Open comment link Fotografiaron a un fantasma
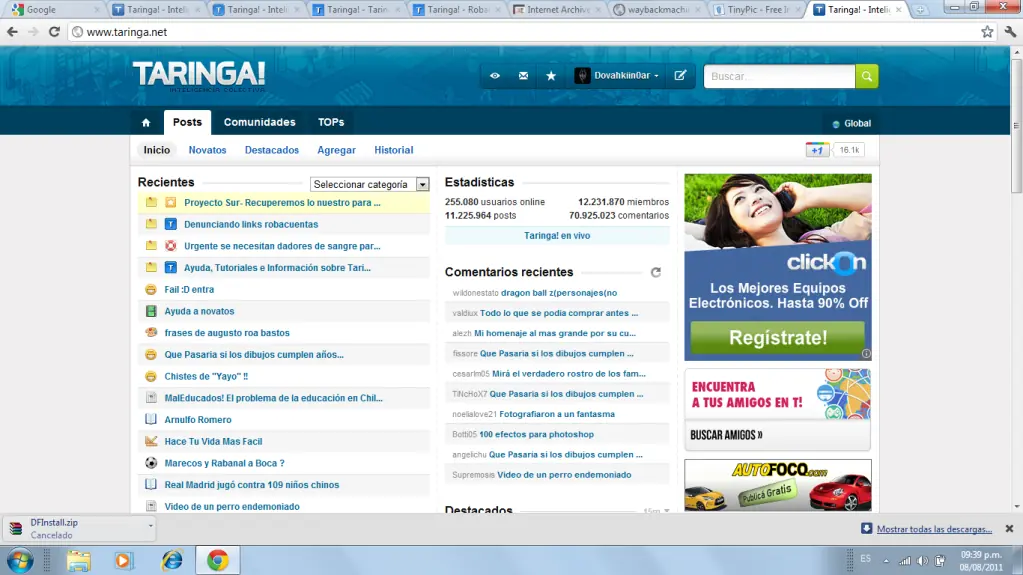1023x575 pixels. [557, 414]
